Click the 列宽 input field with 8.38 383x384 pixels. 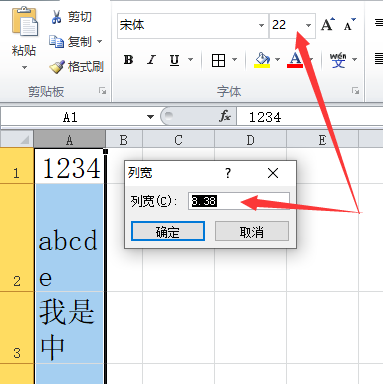coord(239,201)
